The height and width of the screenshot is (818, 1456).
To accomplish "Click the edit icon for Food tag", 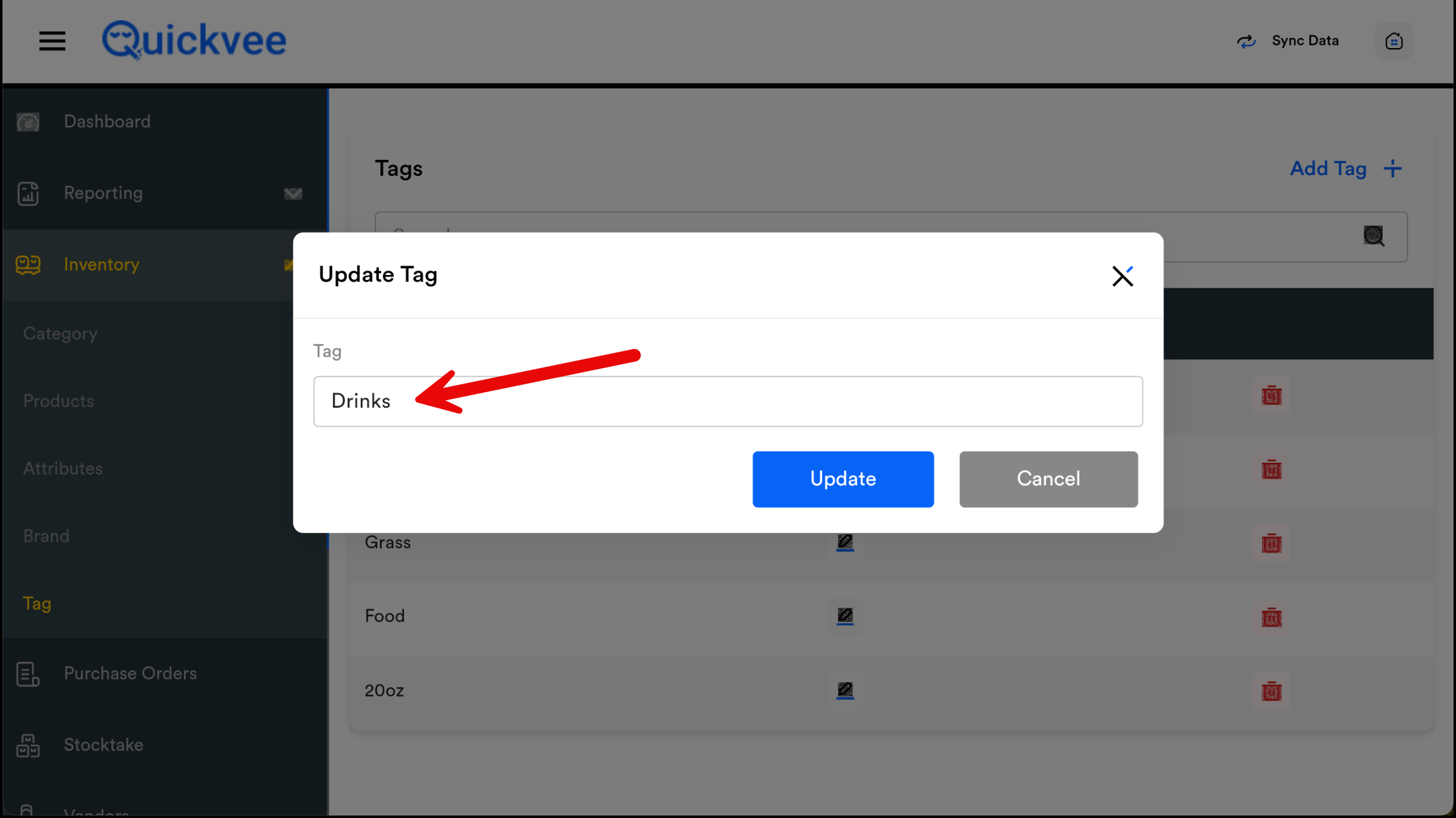I will tap(845, 616).
